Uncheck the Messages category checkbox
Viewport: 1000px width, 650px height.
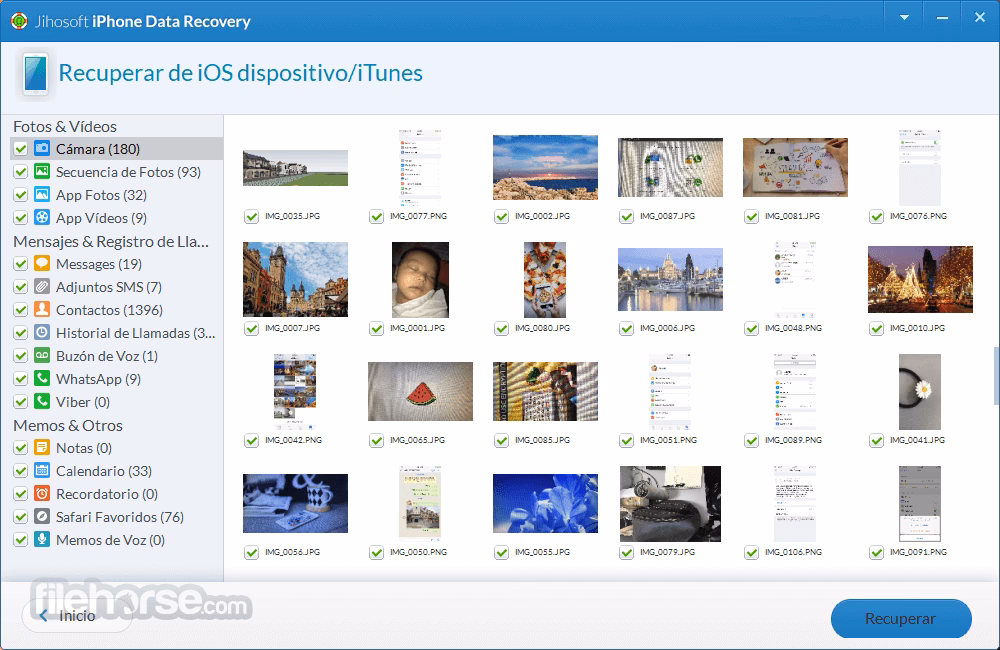(20, 264)
